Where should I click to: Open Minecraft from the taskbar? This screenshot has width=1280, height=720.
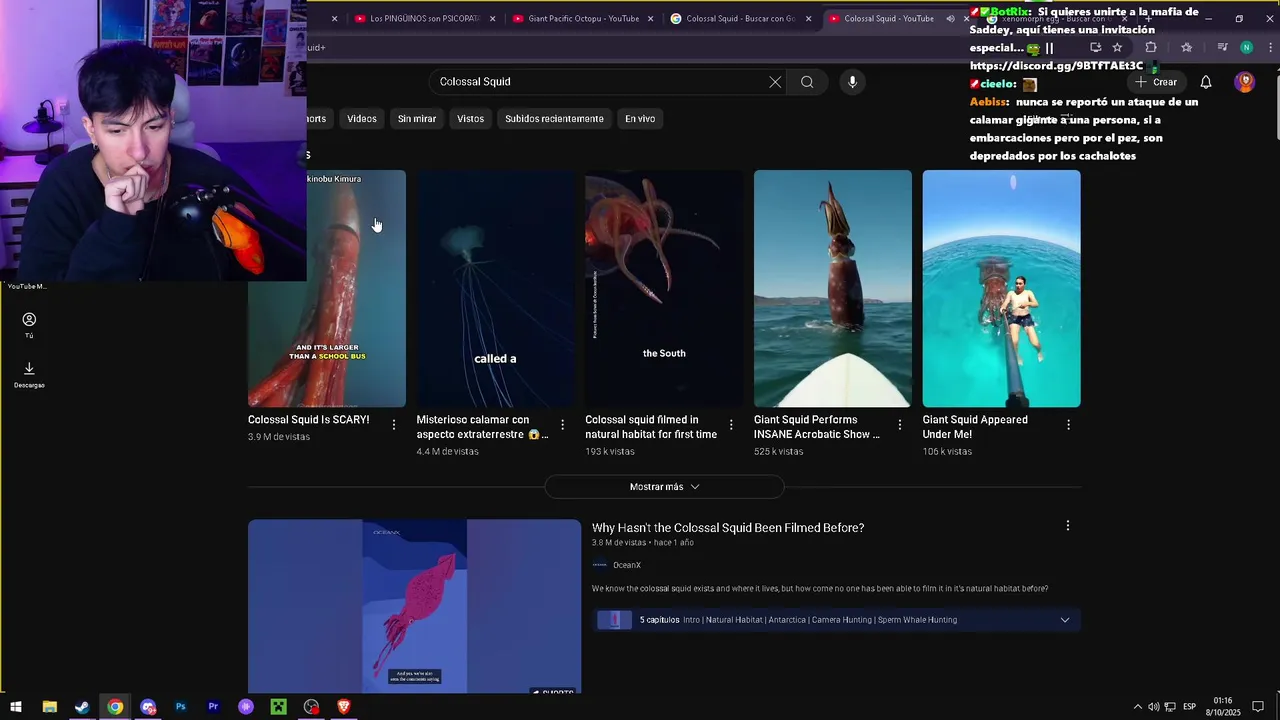tap(279, 707)
